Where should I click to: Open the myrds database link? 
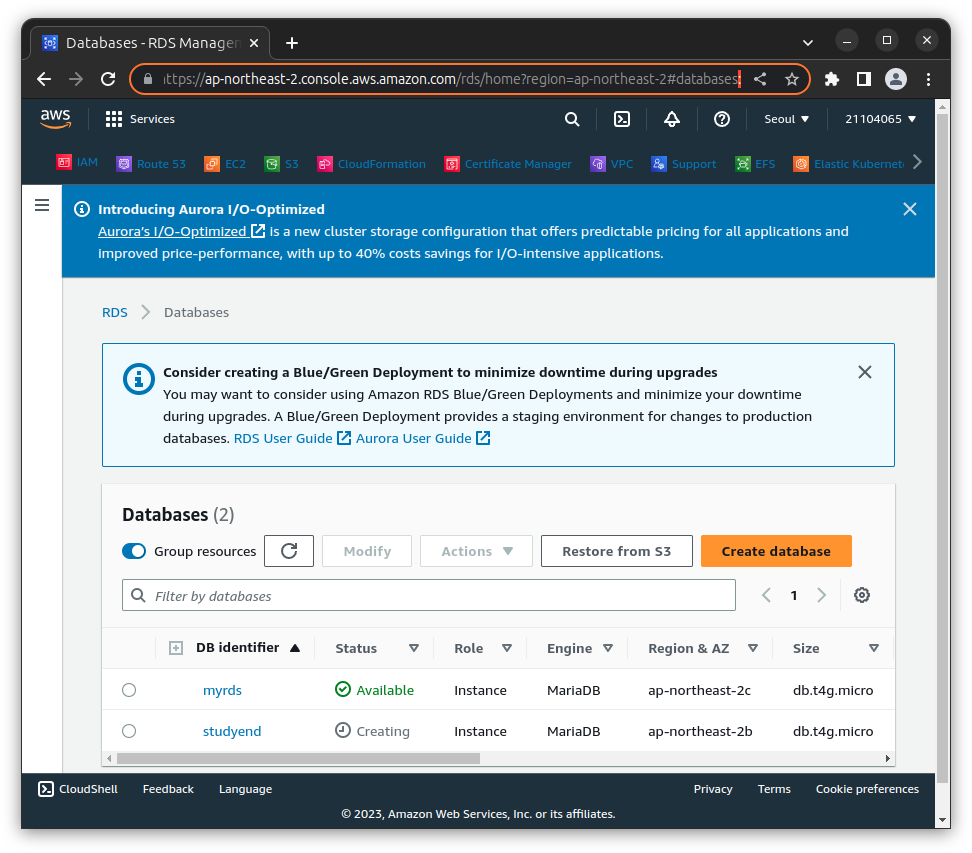tap(222, 690)
